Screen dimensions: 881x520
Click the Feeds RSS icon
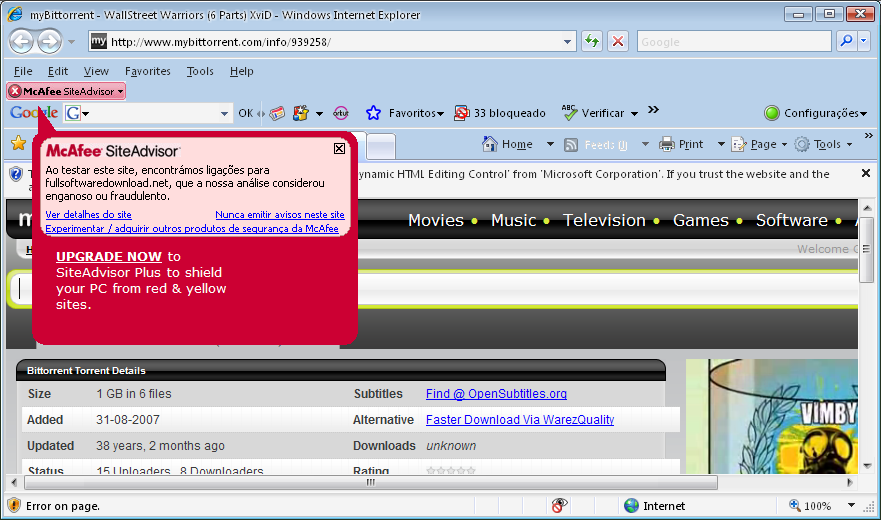click(571, 145)
